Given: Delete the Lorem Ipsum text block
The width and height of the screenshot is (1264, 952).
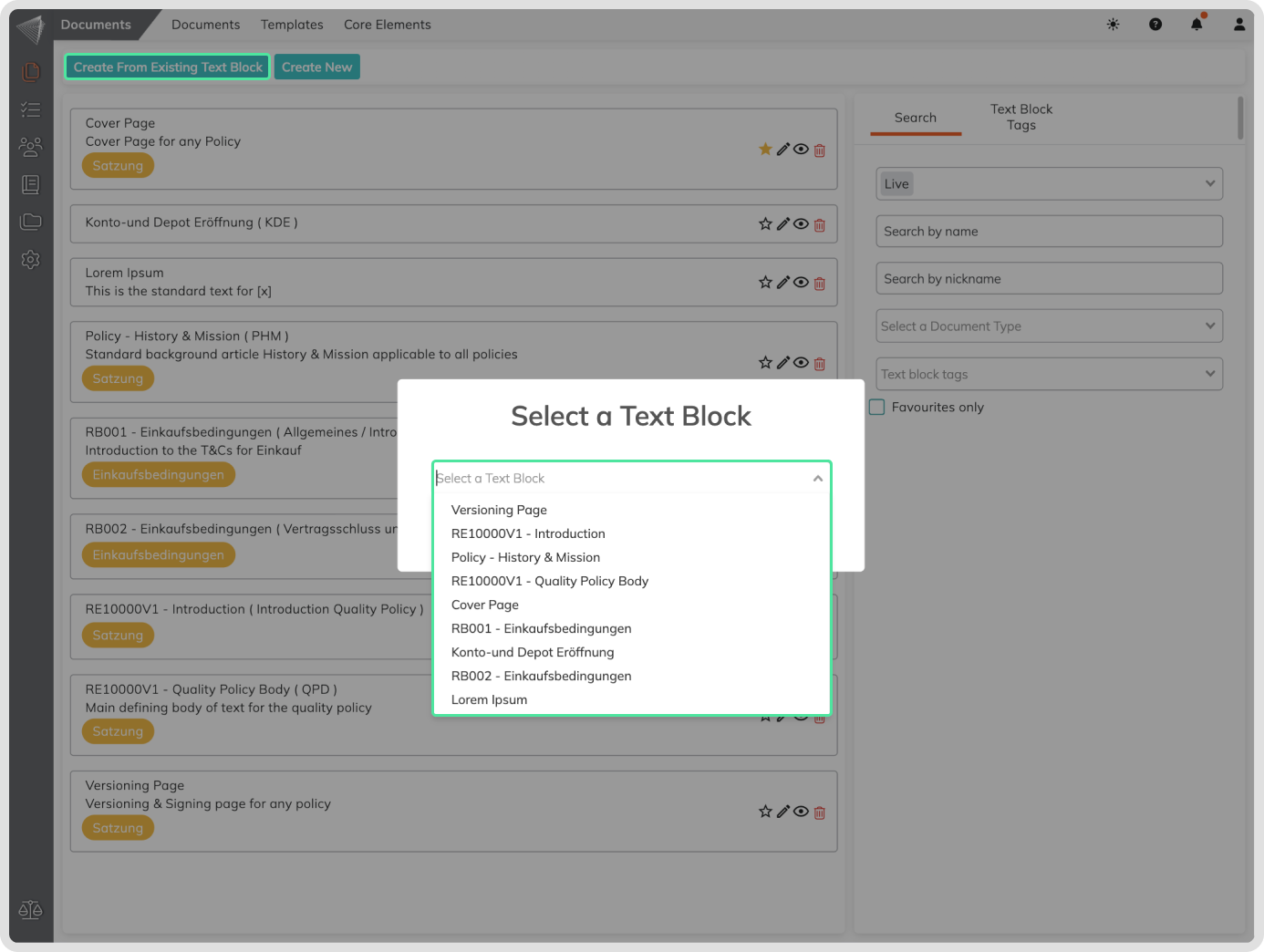Looking at the screenshot, I should pyautogui.click(x=819, y=284).
